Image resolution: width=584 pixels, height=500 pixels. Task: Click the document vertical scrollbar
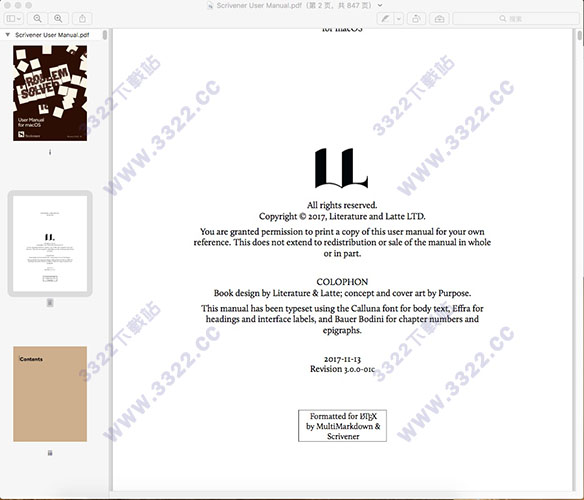[580, 36]
